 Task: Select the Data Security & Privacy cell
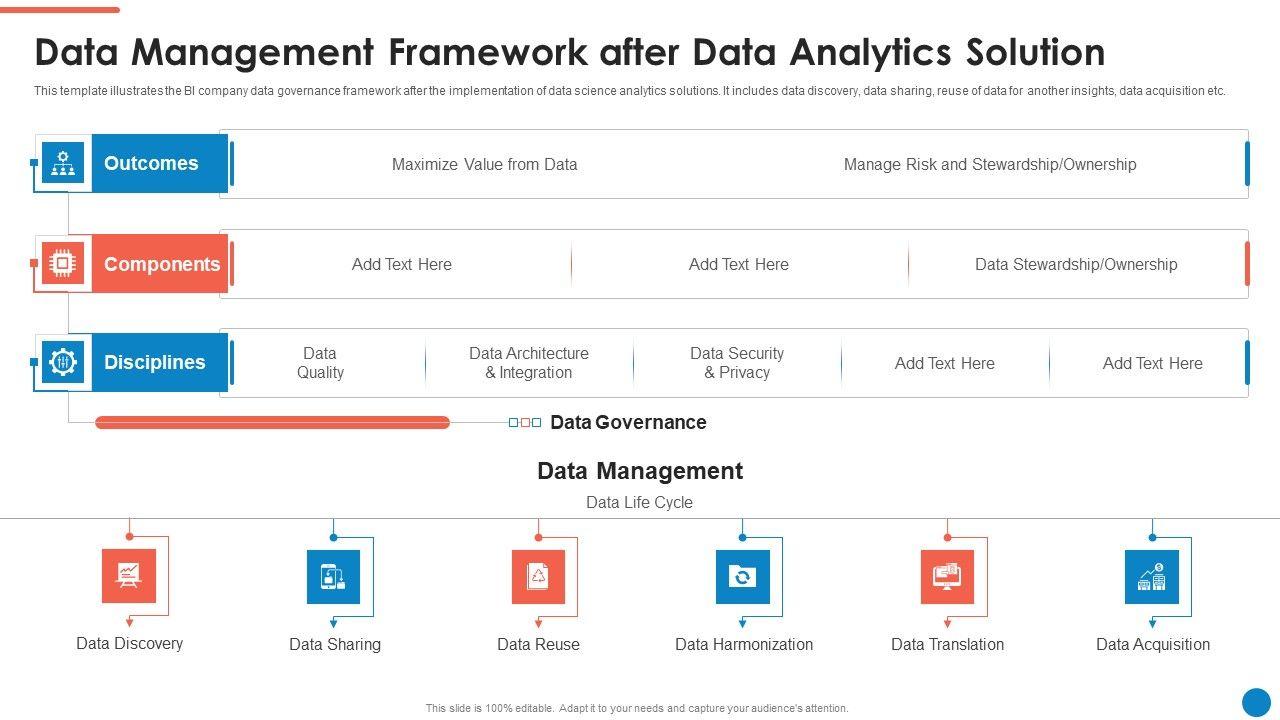pos(737,363)
